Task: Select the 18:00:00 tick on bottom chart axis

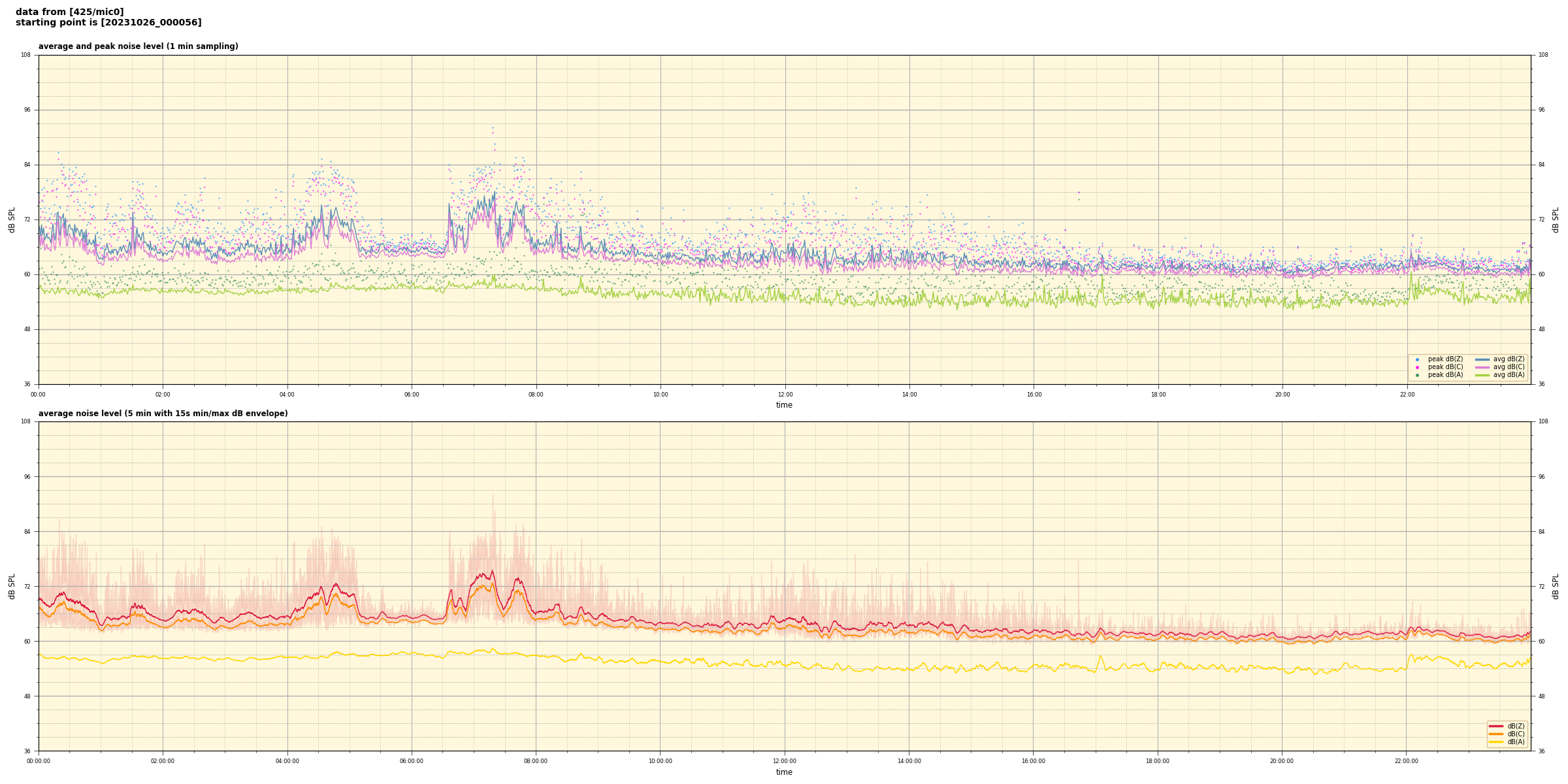Action: (1158, 761)
